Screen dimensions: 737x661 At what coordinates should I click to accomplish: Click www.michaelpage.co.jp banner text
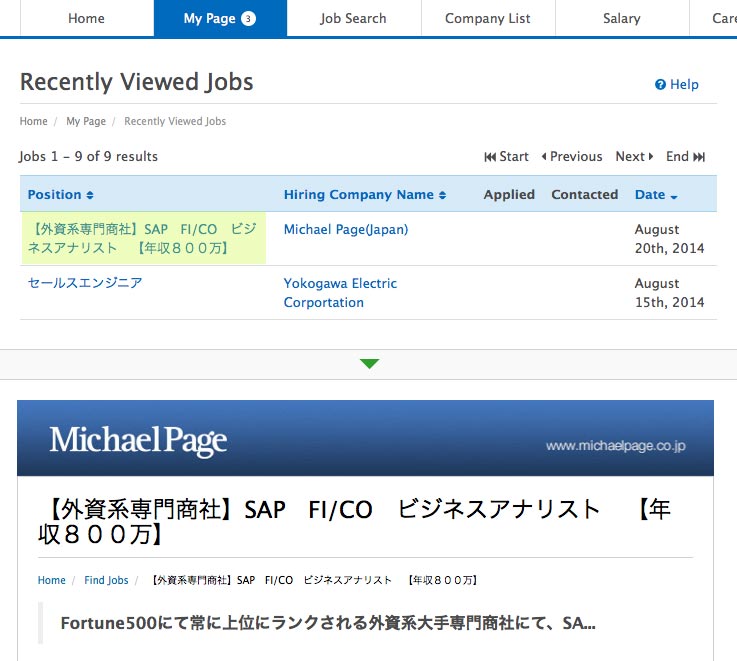click(x=616, y=445)
